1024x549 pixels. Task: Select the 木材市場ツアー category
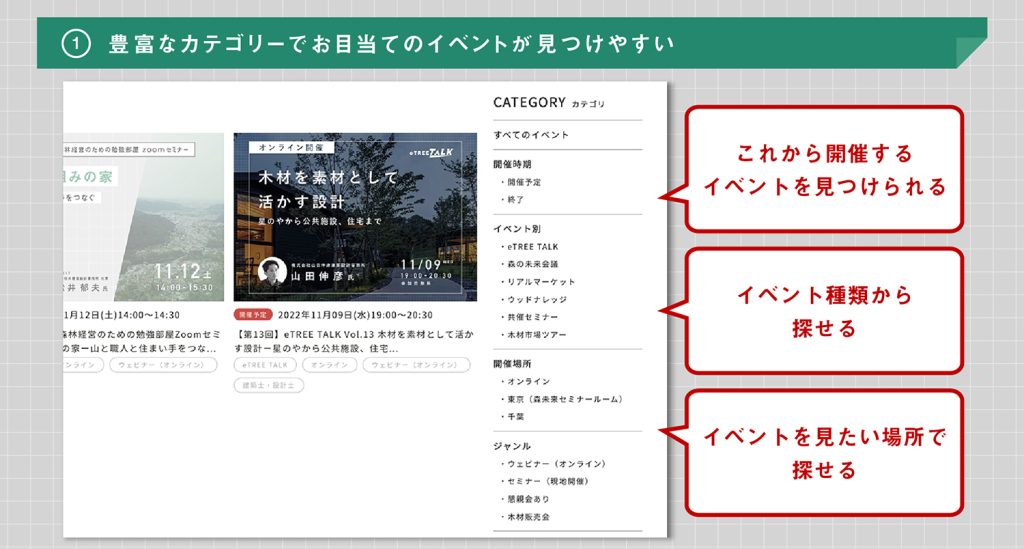(537, 335)
